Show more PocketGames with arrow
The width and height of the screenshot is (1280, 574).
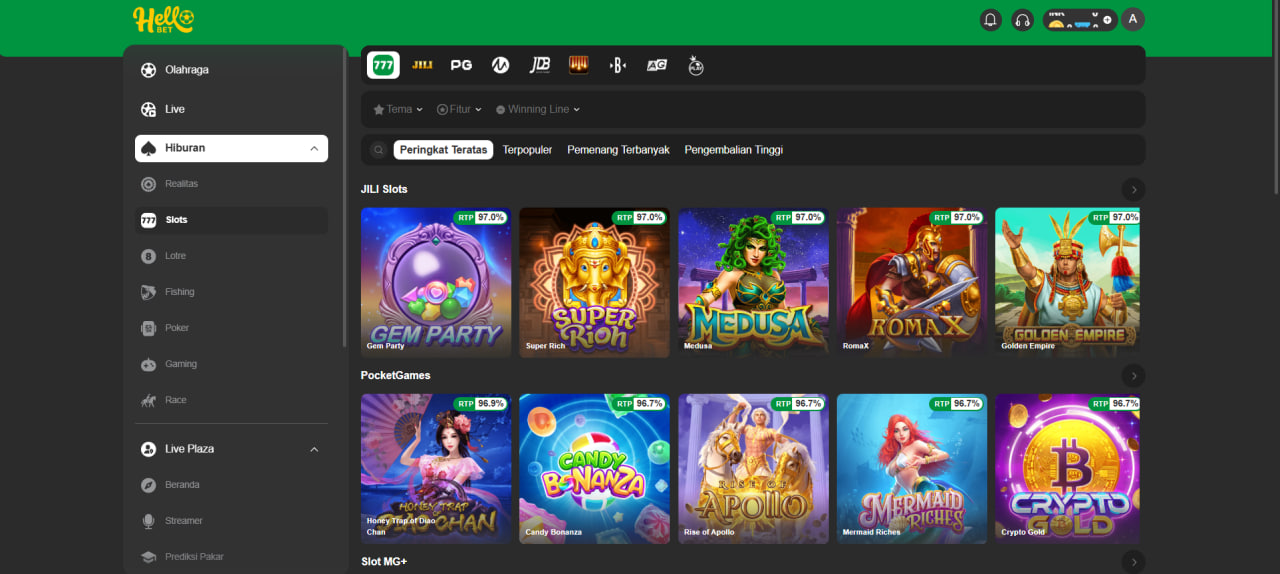[1133, 376]
